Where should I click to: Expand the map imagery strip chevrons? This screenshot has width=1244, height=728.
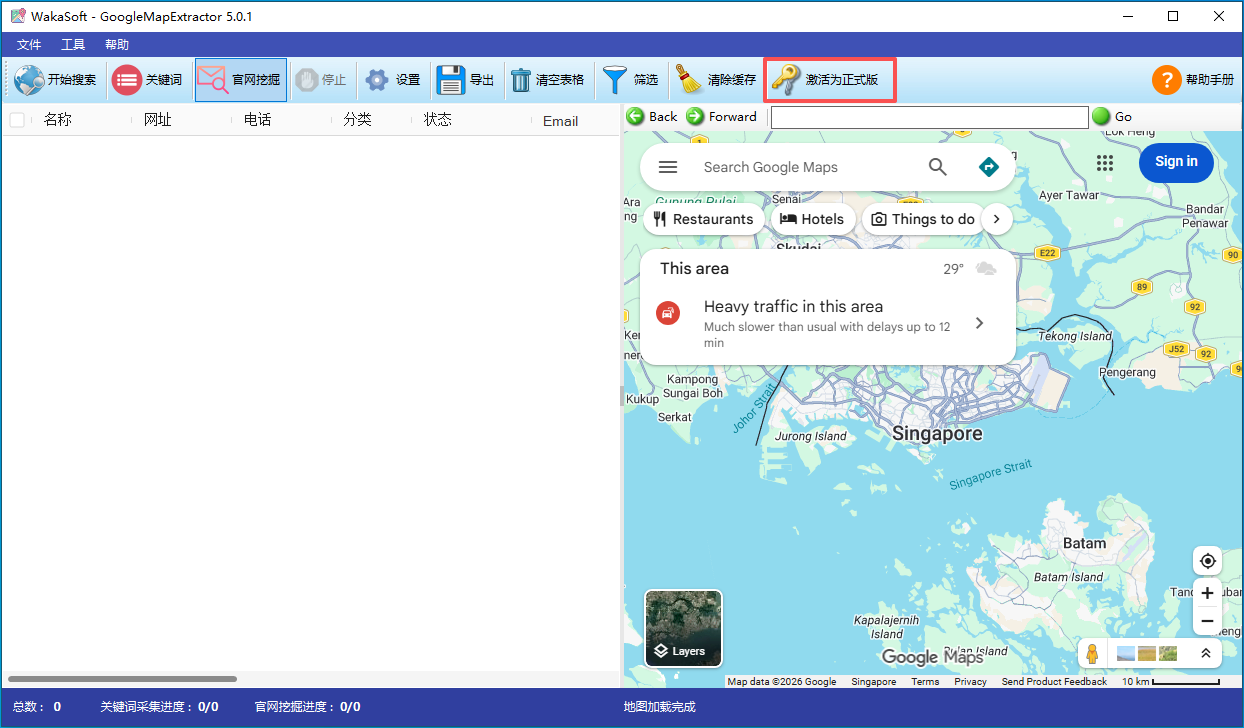click(x=1205, y=654)
